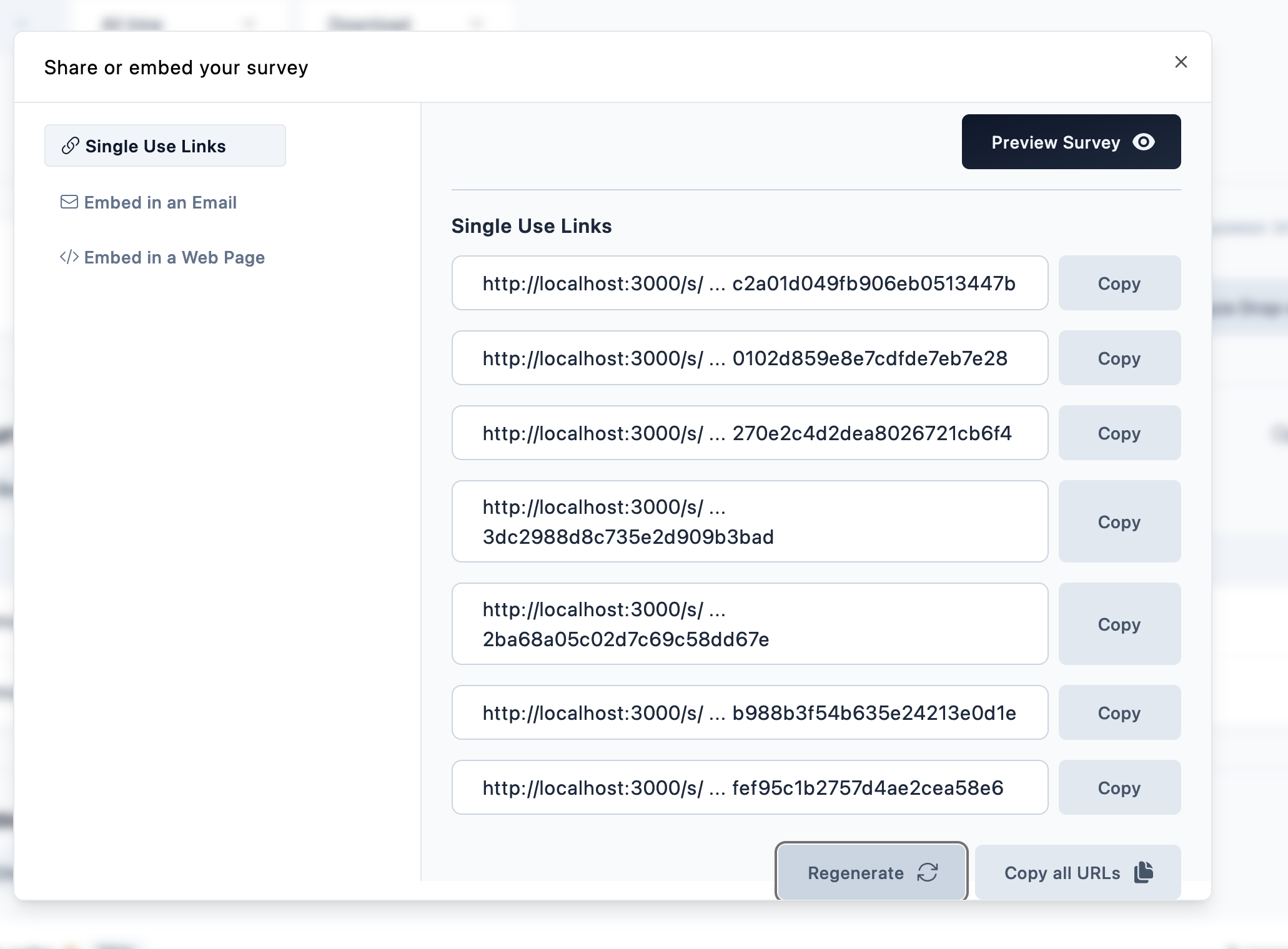Select the URL field ending in b988b3f54b635e24213e0d1e
The width and height of the screenshot is (1288, 949).
click(x=749, y=712)
